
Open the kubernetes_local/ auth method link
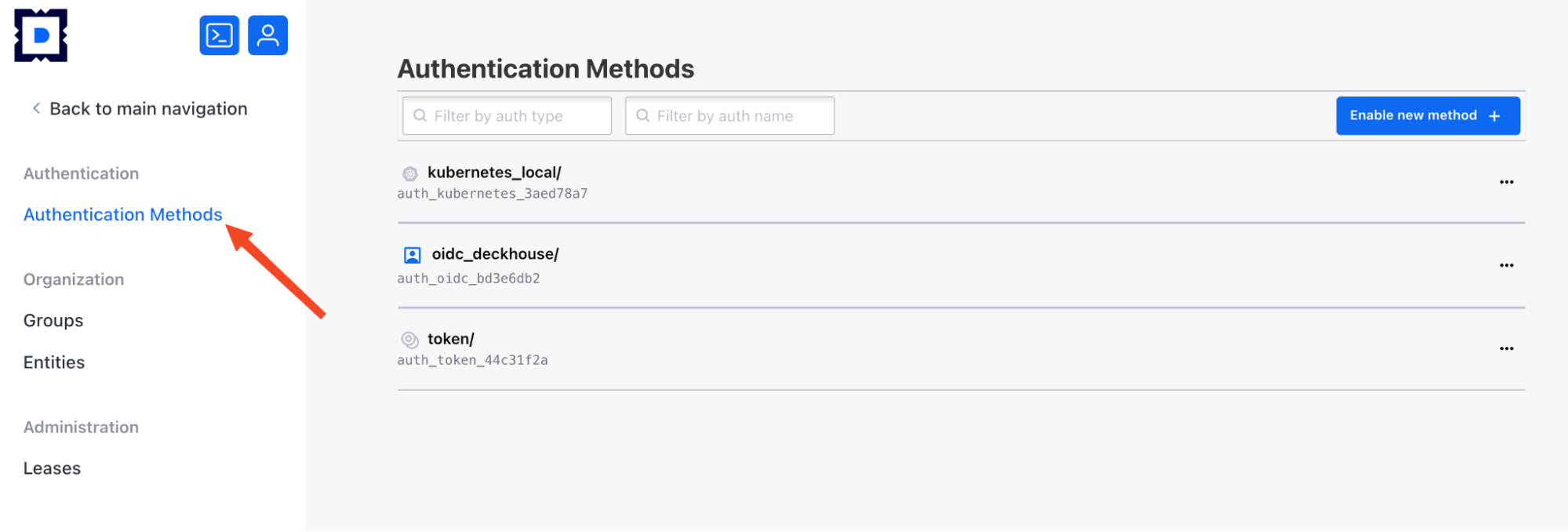click(494, 173)
